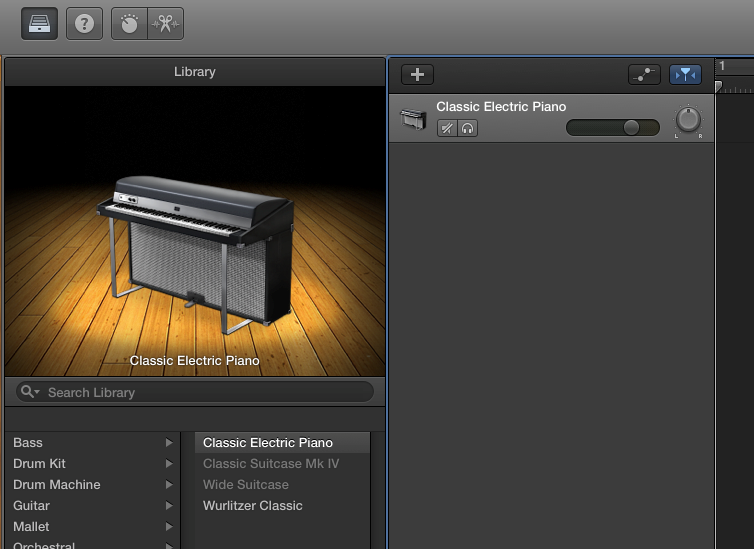Screen dimensions: 754x549
Task: Toggle Catch Playhead blue button
Action: coord(686,75)
